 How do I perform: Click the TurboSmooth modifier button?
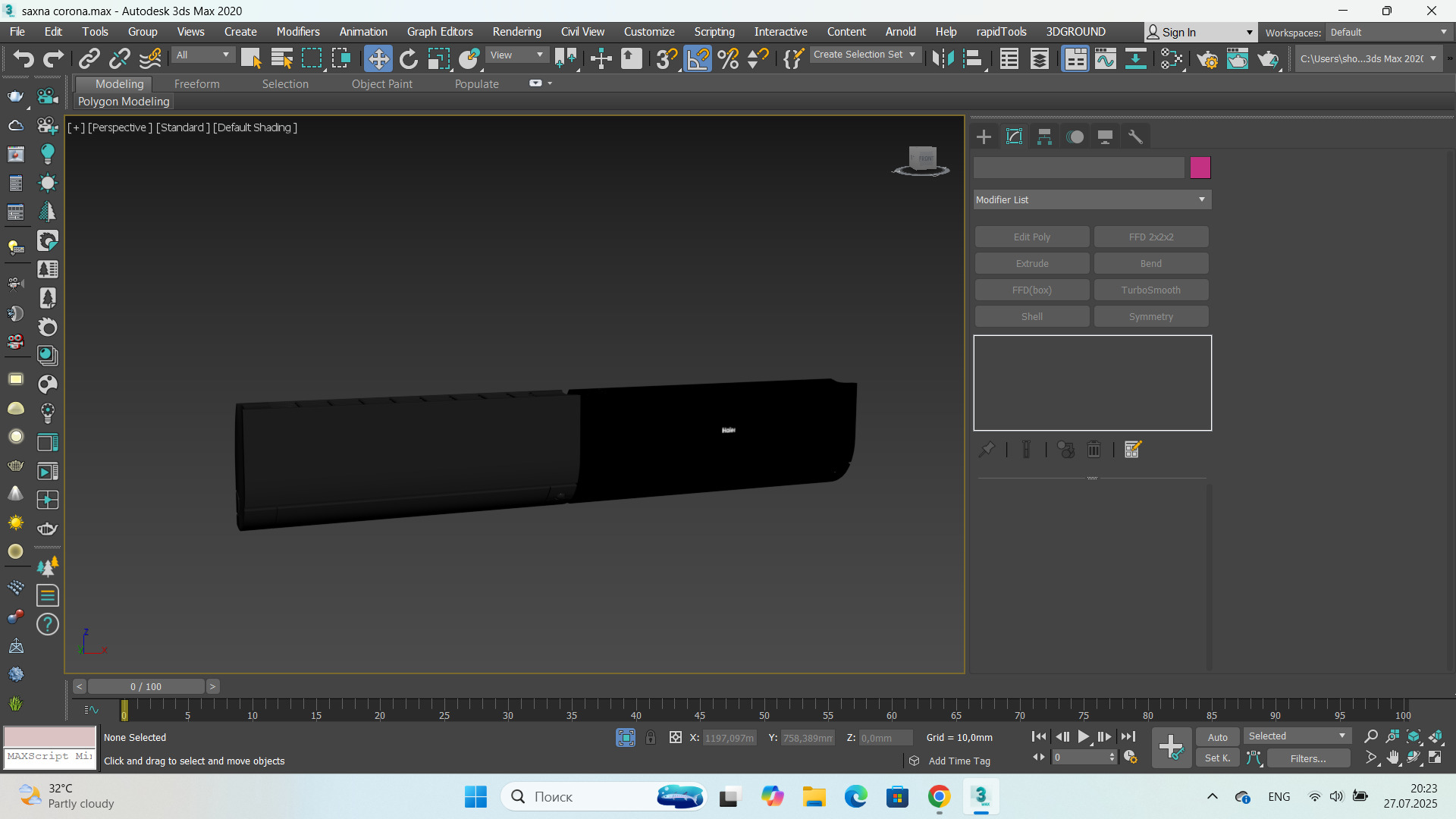1150,290
